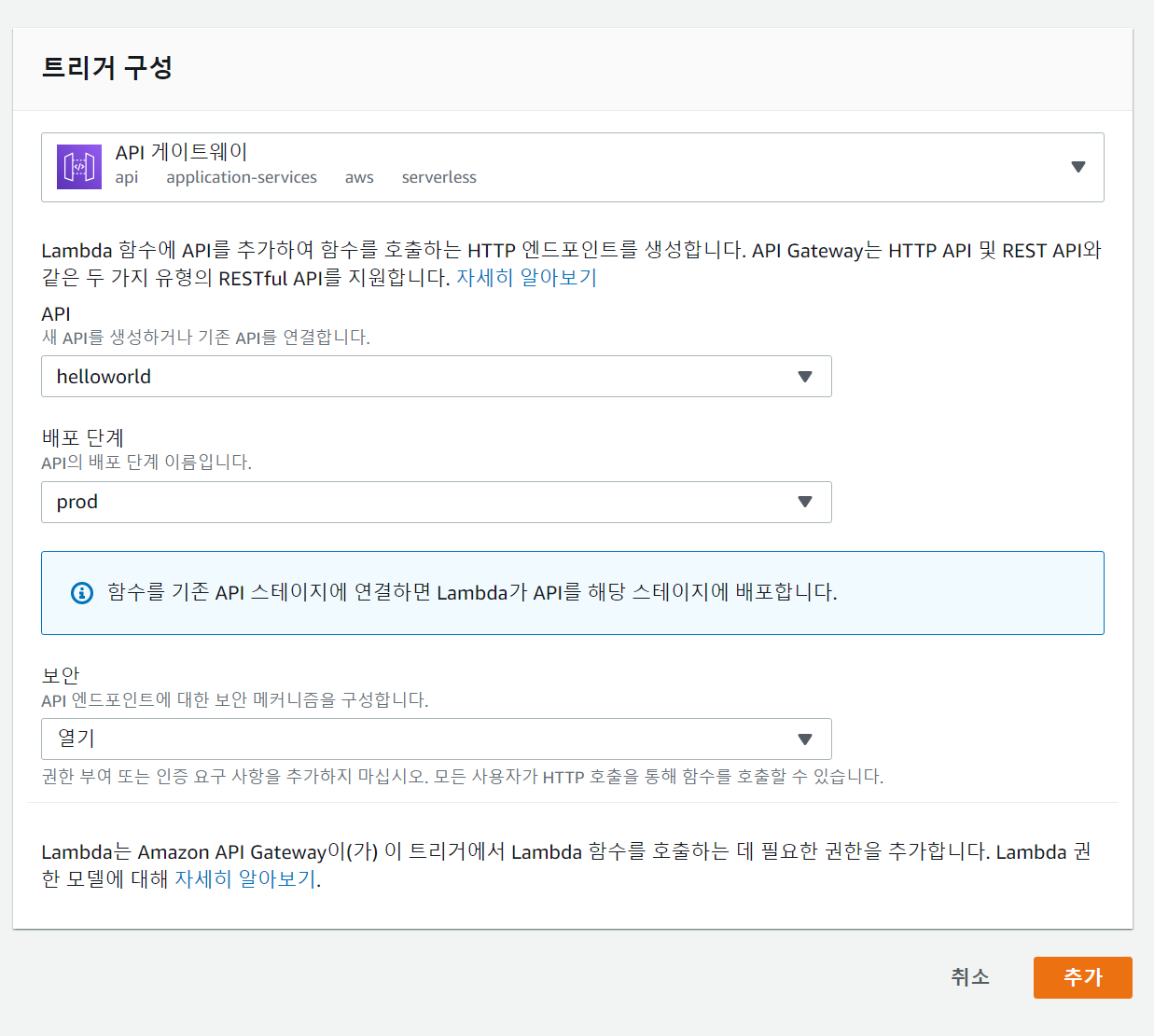Click the 'api' tag text
This screenshot has height=1036, width=1154.
point(127,177)
